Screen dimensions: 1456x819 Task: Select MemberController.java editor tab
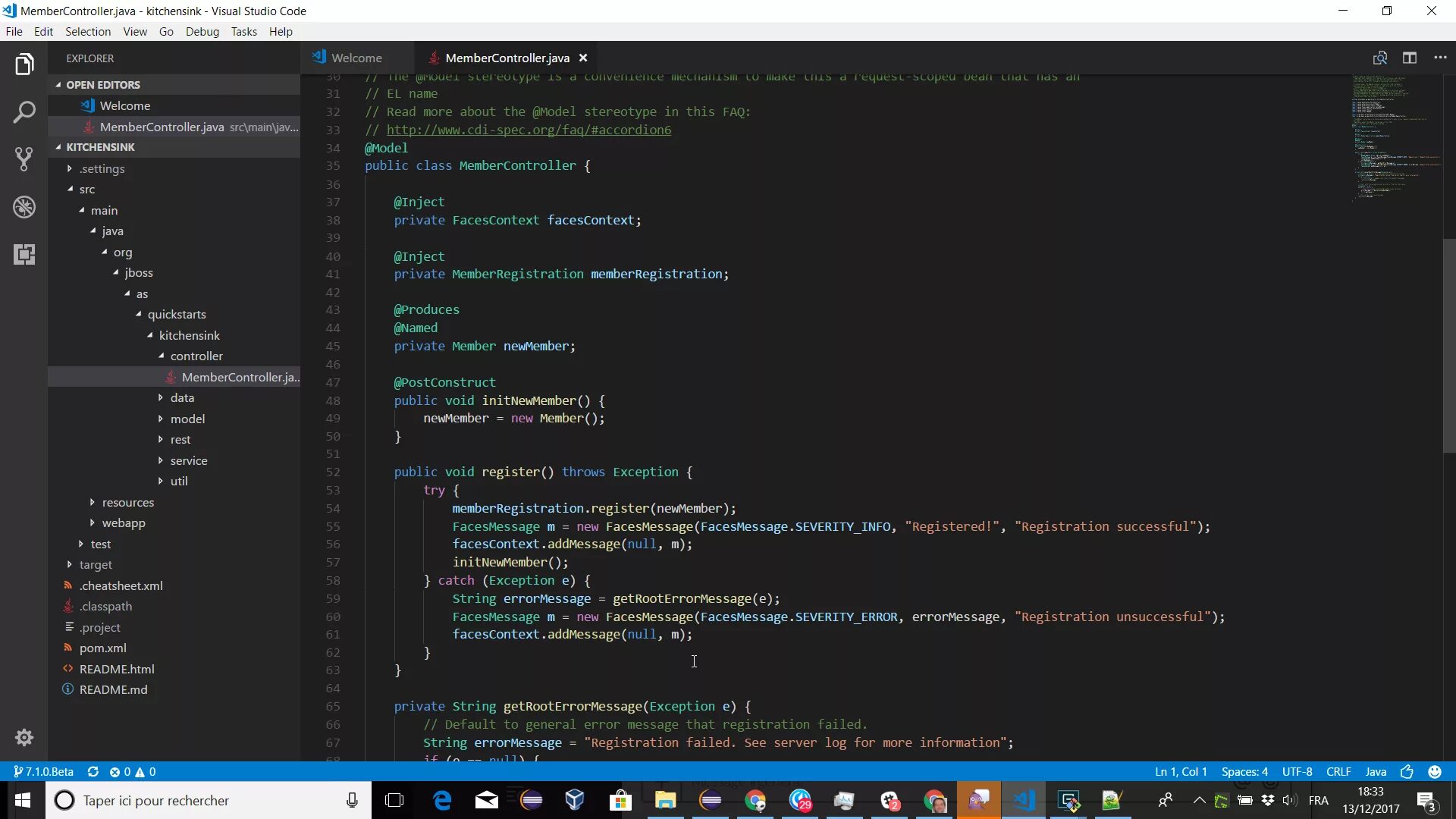(x=506, y=57)
